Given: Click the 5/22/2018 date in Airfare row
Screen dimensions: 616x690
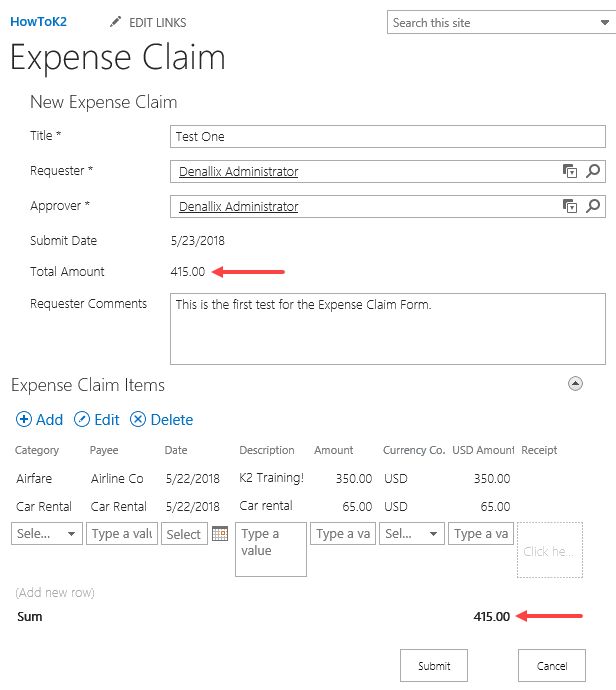Looking at the screenshot, I should [x=192, y=478].
